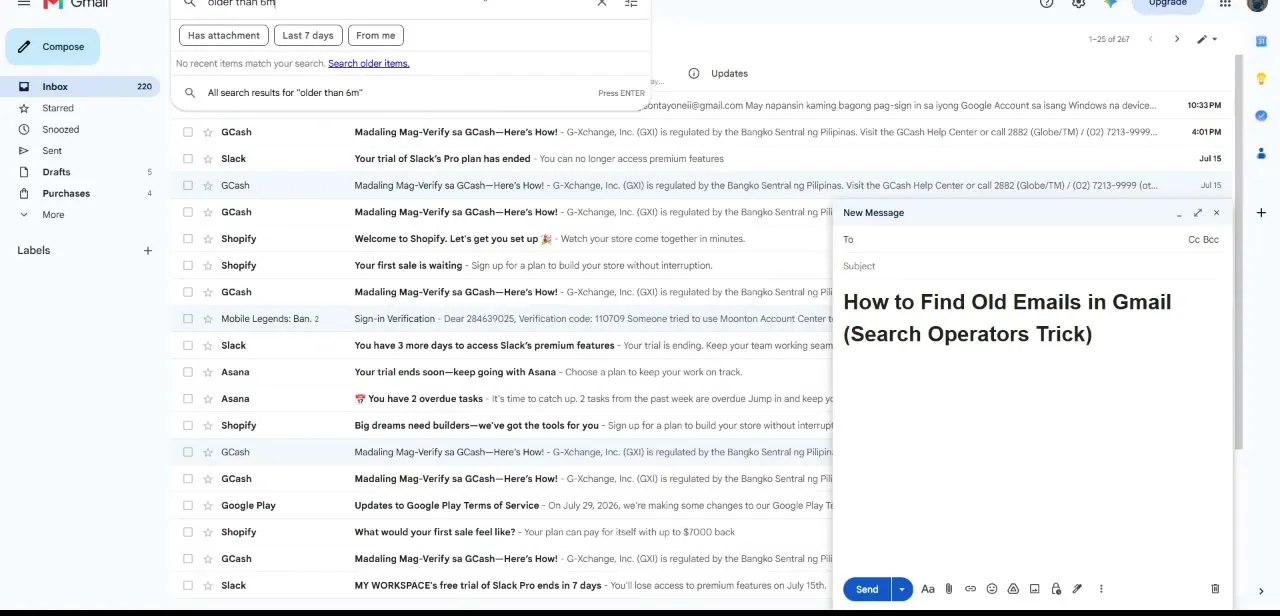The image size is (1280, 616).
Task: Insert files using Google Drive icon
Action: [x=1013, y=589]
